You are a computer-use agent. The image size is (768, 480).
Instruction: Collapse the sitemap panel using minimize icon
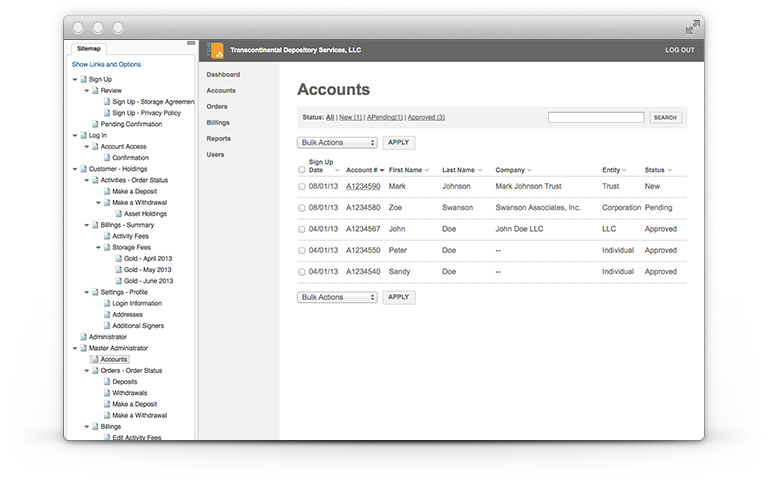pyautogui.click(x=191, y=43)
